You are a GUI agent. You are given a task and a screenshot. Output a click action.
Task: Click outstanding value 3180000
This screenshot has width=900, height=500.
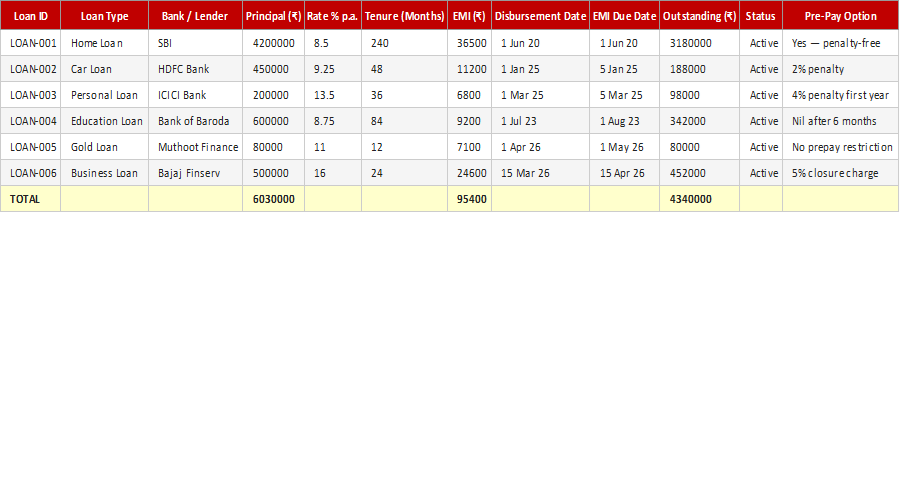[699, 43]
